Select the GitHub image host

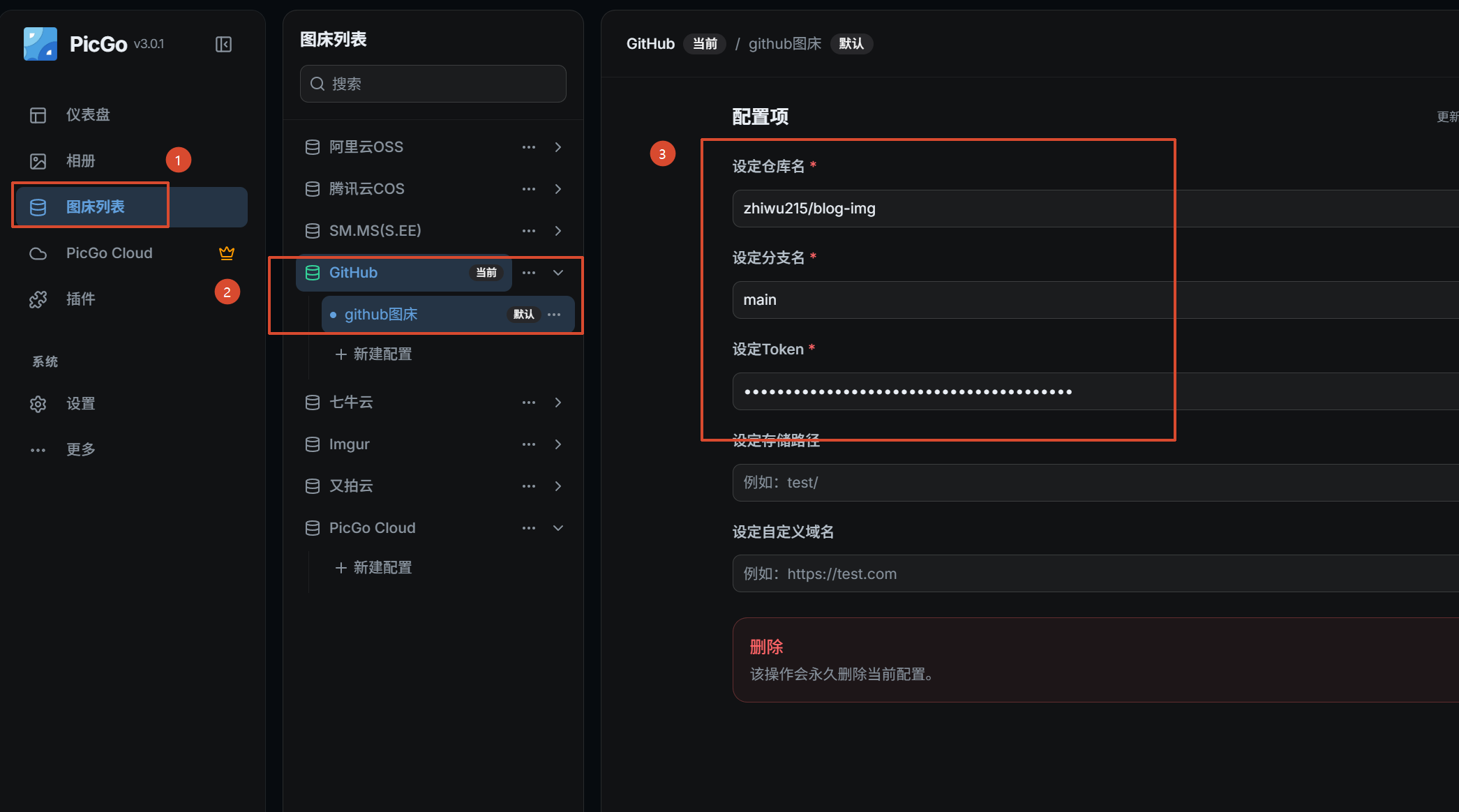point(403,273)
